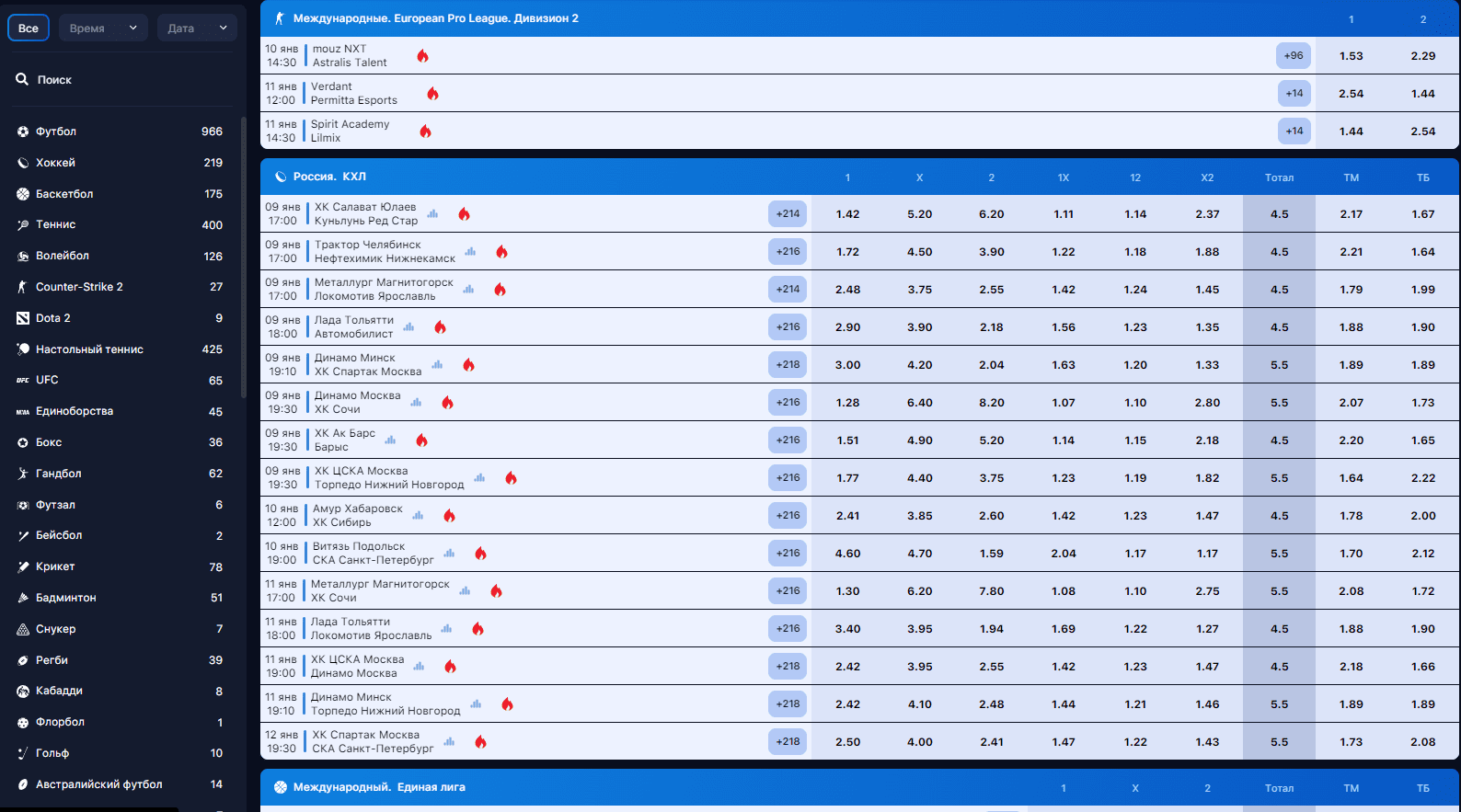Click the Крикет bat icon
The width and height of the screenshot is (1461, 812).
point(23,566)
